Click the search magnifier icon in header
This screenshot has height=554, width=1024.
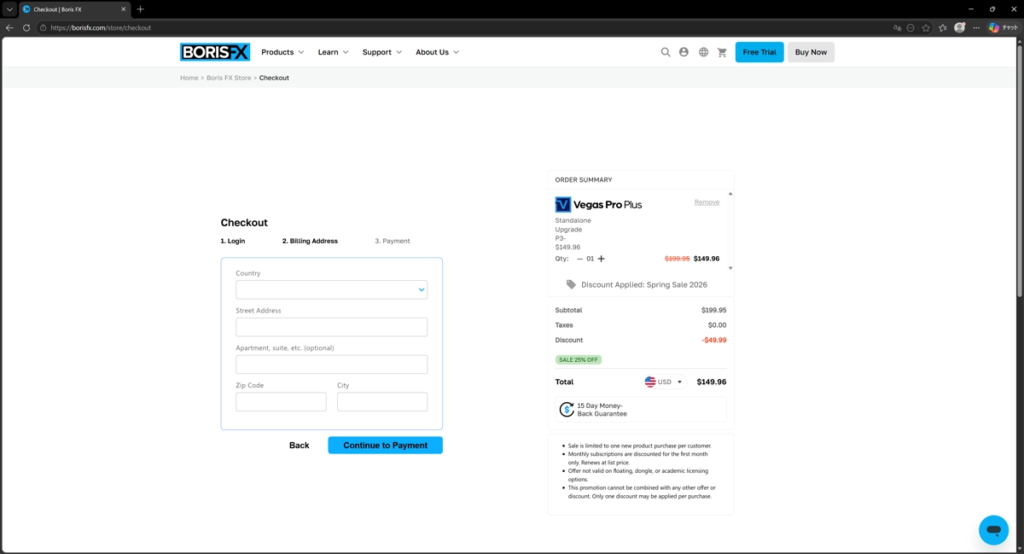(x=665, y=52)
